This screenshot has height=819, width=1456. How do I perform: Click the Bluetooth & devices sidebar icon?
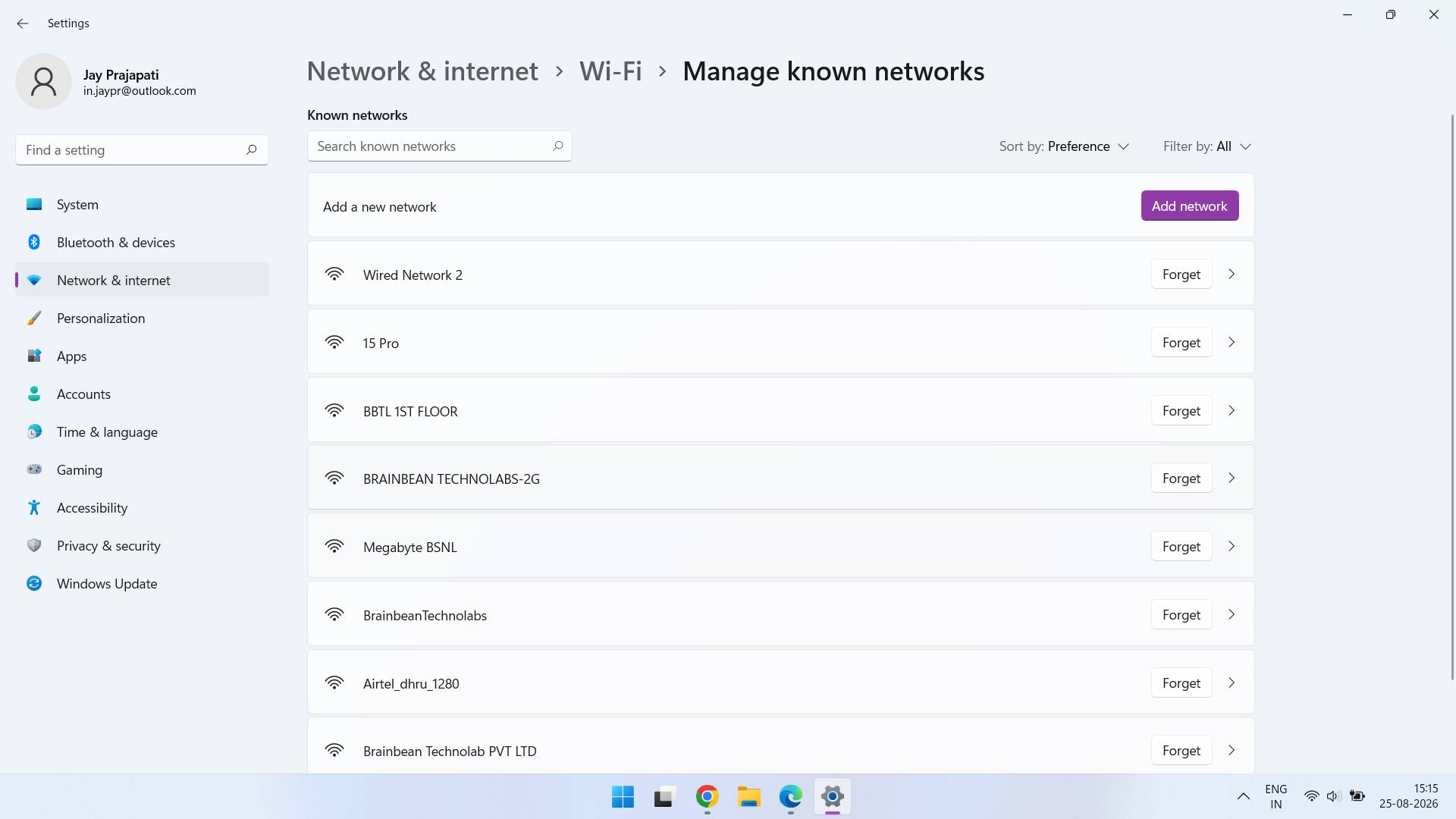tap(34, 242)
